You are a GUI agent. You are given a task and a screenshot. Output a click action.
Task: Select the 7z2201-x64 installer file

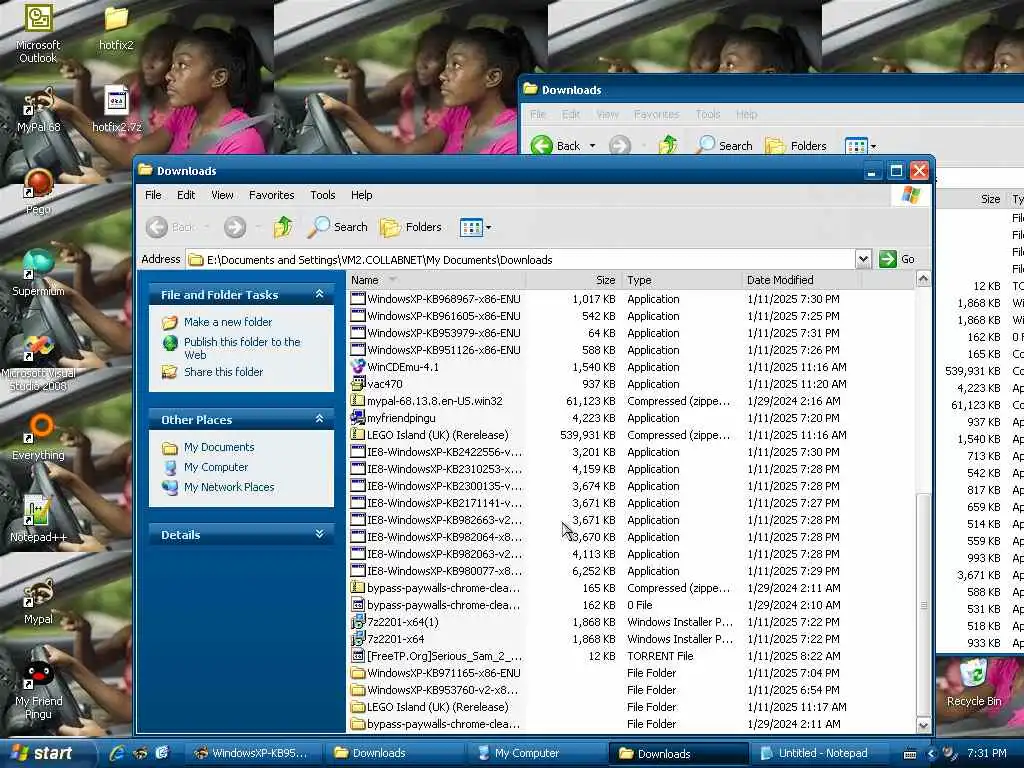[396, 639]
